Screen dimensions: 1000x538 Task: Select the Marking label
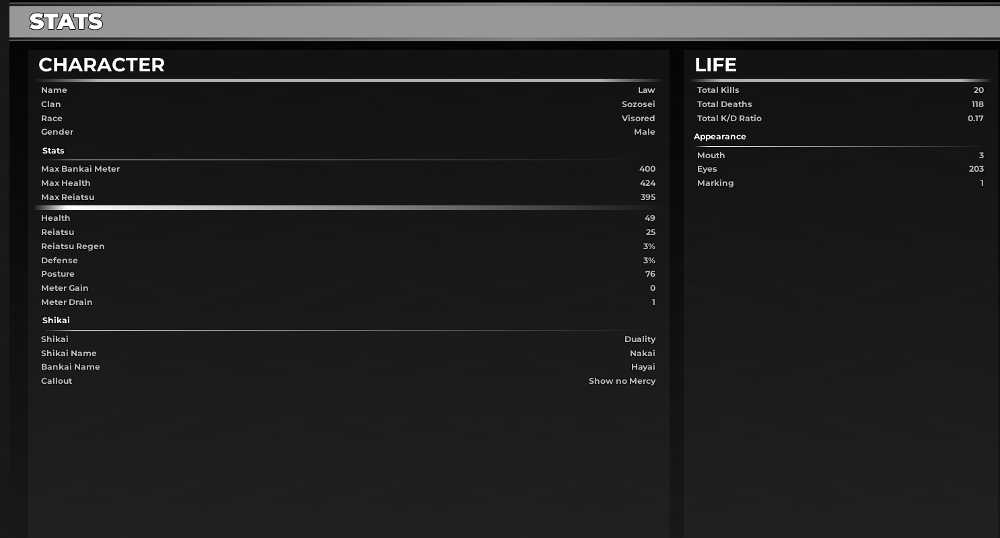[x=716, y=183]
